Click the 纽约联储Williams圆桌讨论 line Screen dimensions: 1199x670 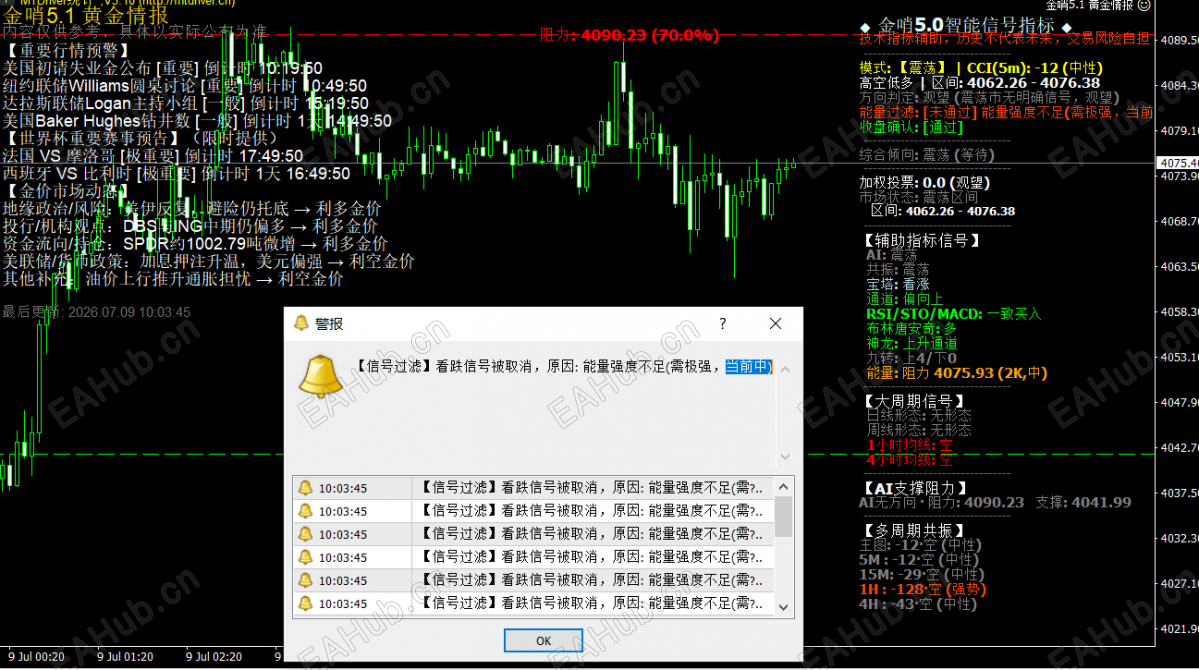pos(184,86)
